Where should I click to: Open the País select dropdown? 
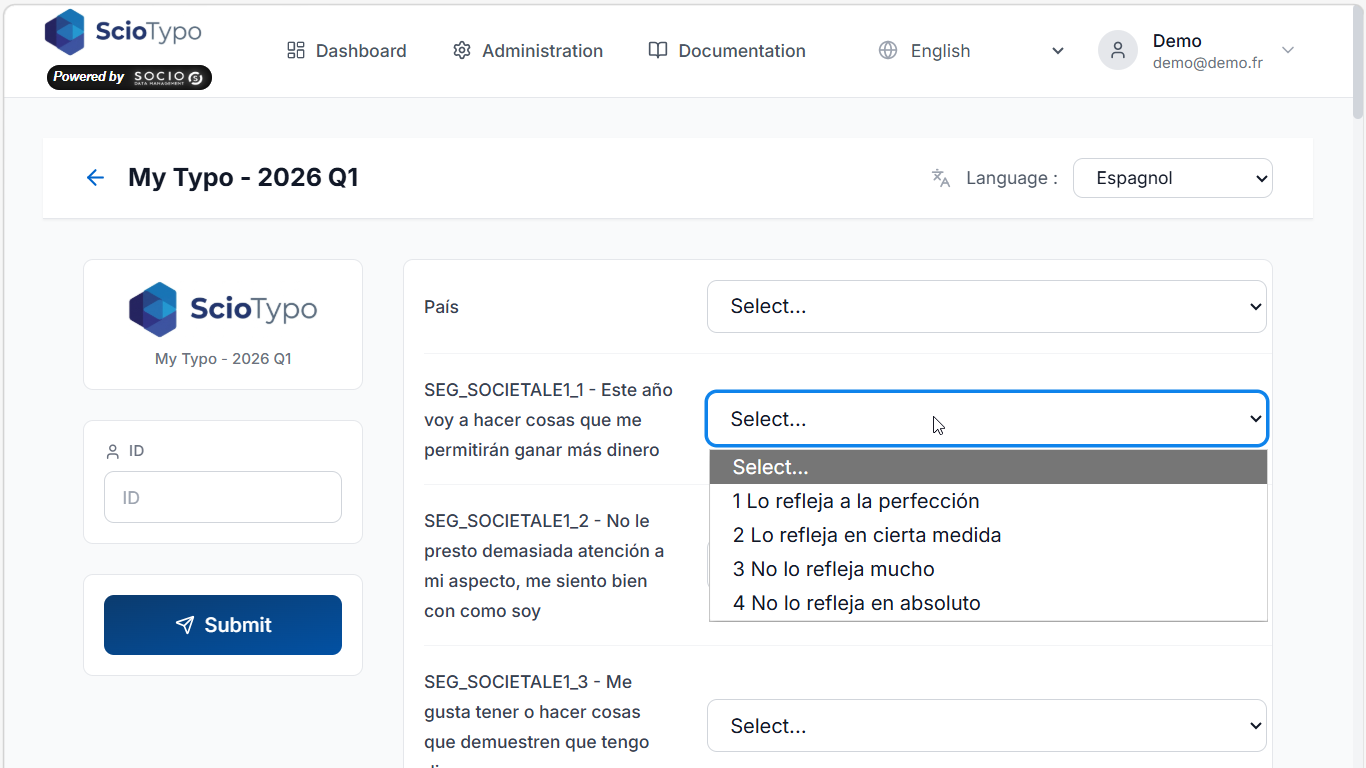point(987,306)
